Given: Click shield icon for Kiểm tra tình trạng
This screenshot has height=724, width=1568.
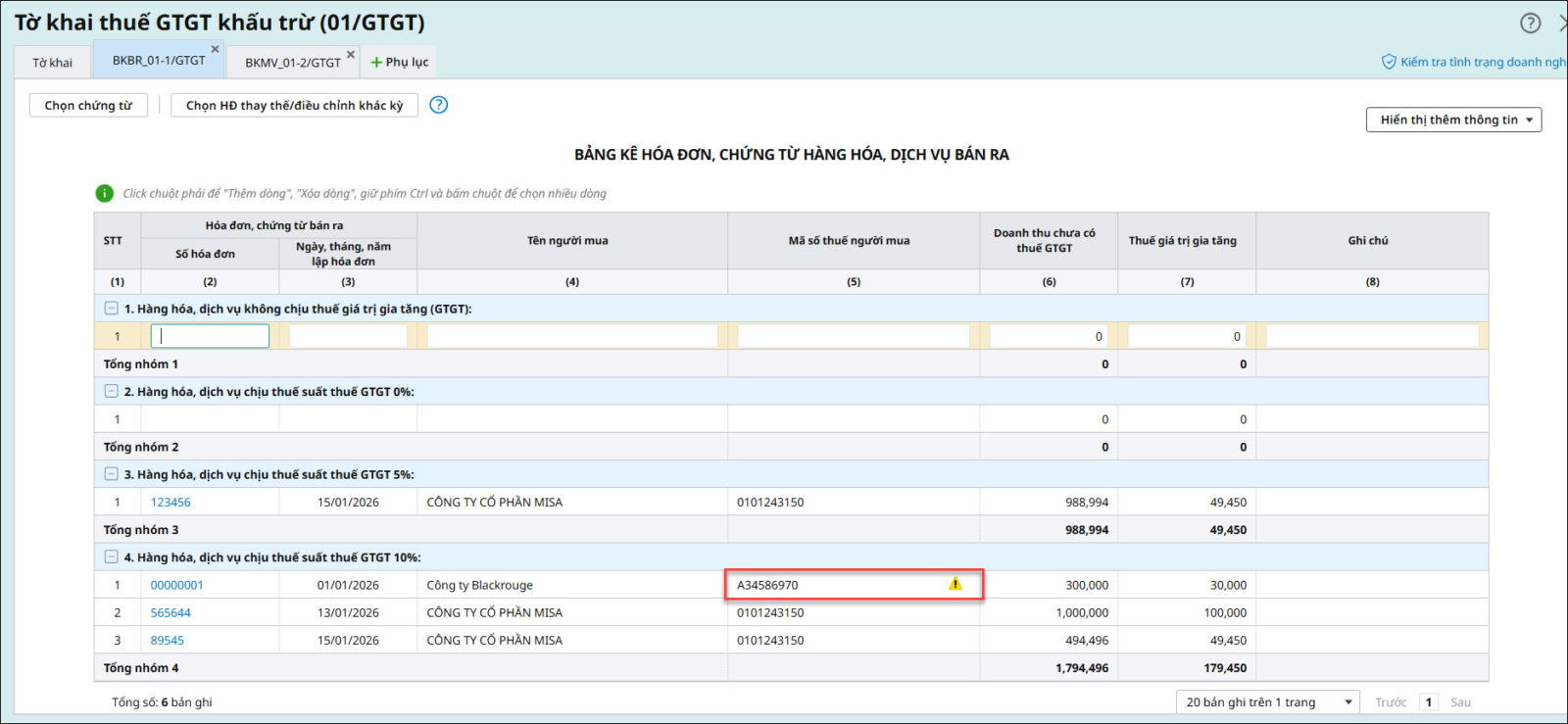Looking at the screenshot, I should pyautogui.click(x=1389, y=62).
